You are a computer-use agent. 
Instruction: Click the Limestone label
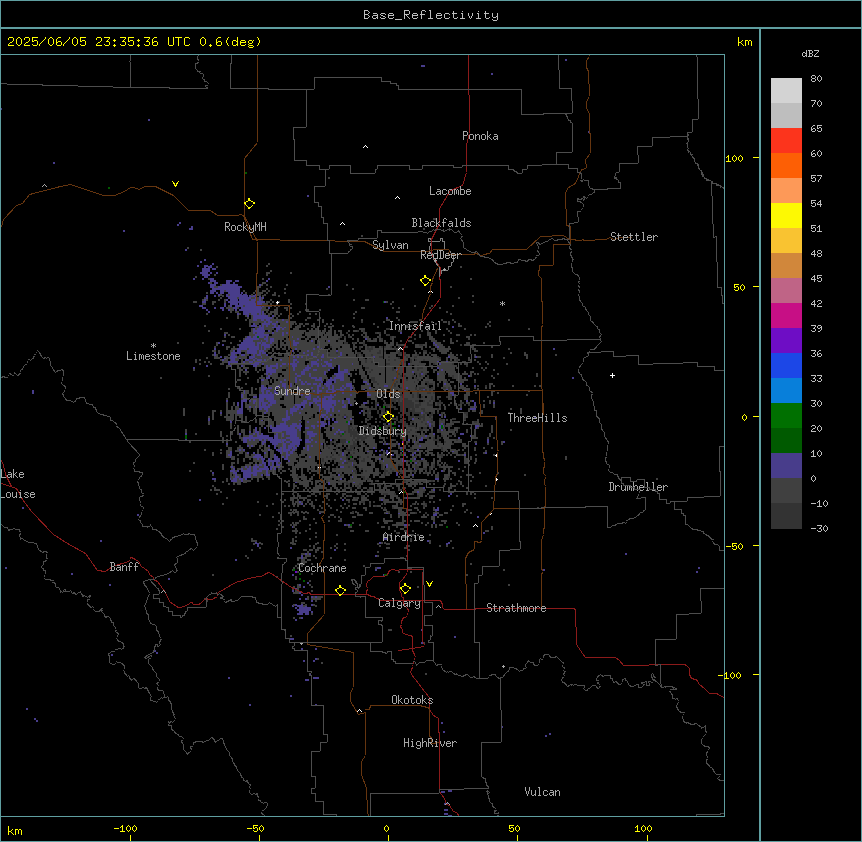coord(153,356)
